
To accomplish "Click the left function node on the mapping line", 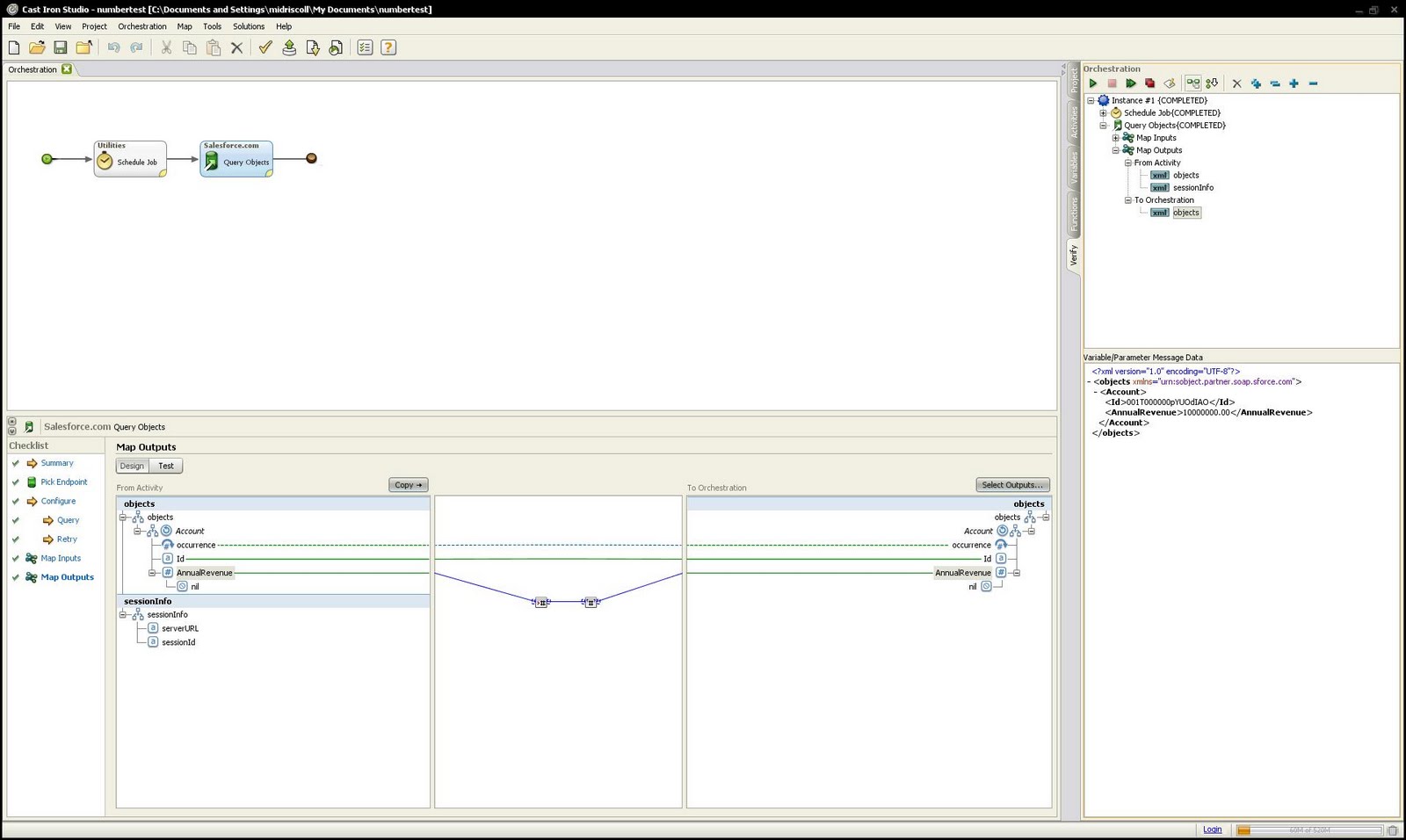I will (x=541, y=602).
